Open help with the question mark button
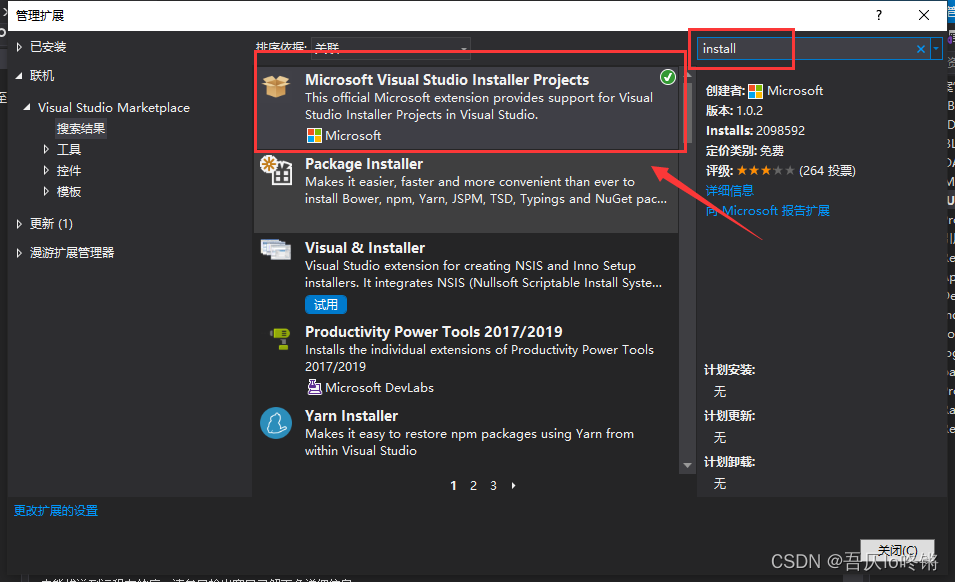Image resolution: width=955 pixels, height=582 pixels. (x=878, y=15)
